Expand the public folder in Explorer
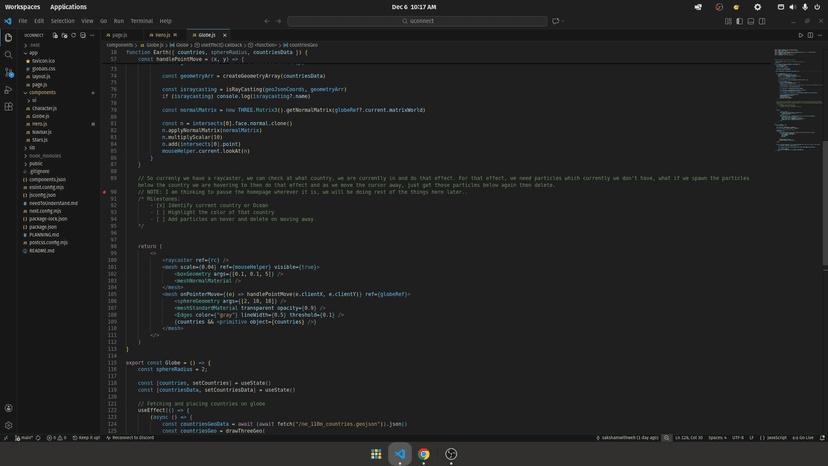The image size is (828, 466). click(36, 163)
